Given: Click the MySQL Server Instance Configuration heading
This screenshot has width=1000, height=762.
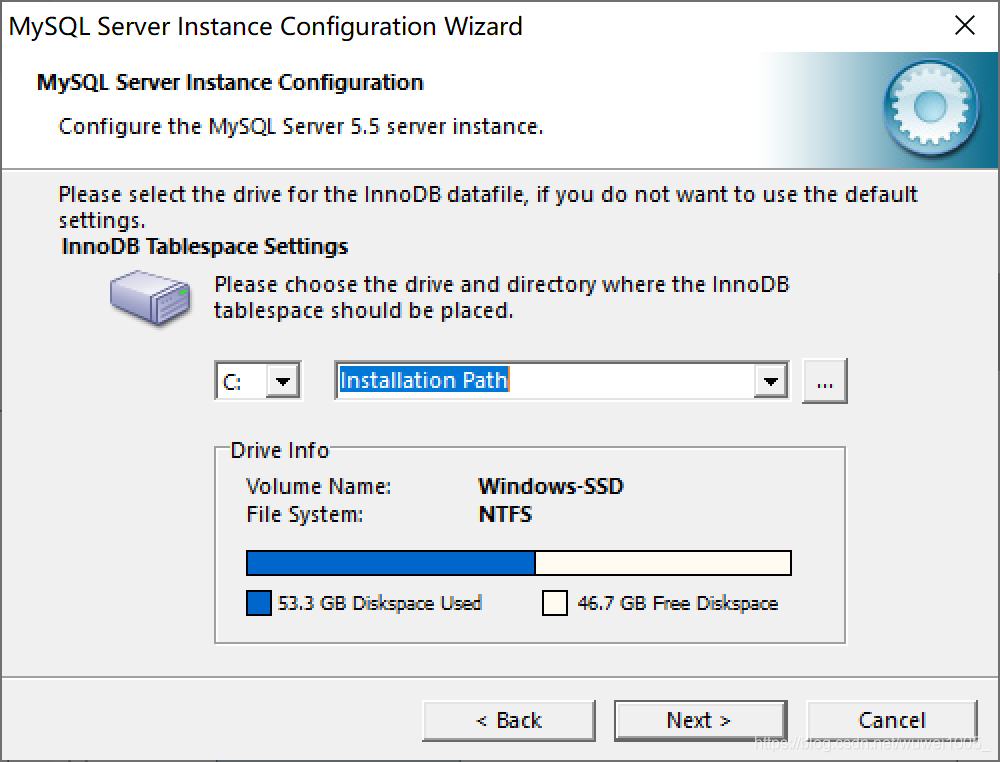Looking at the screenshot, I should coord(230,83).
